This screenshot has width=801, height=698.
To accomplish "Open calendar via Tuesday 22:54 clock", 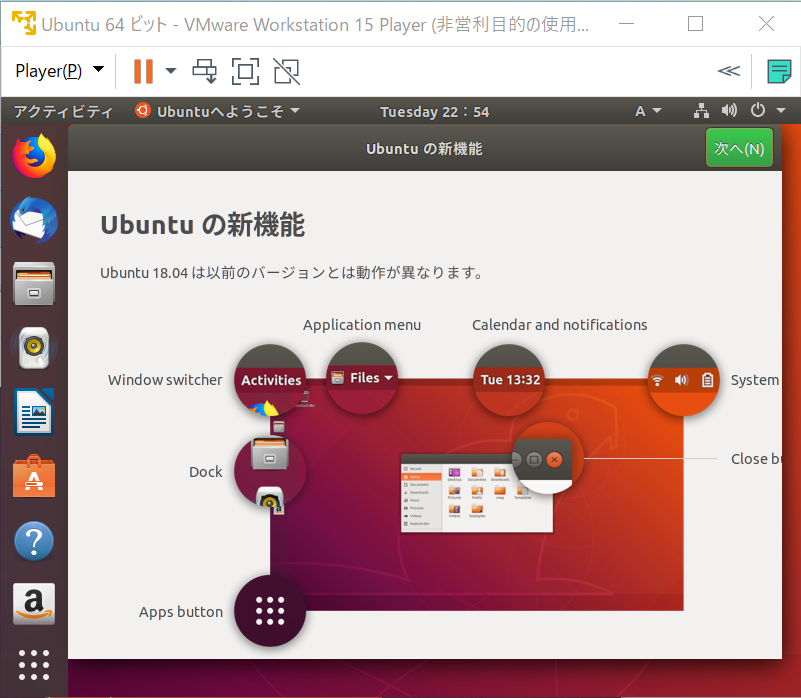I will pyautogui.click(x=434, y=111).
